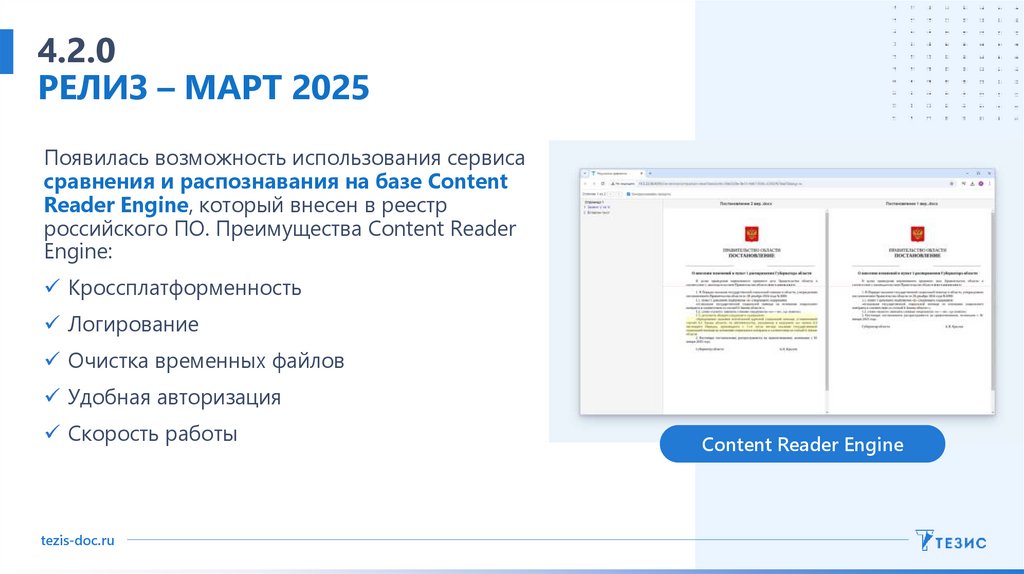Click the browser address bar URL
The image size is (1024, 574).
click(720, 183)
